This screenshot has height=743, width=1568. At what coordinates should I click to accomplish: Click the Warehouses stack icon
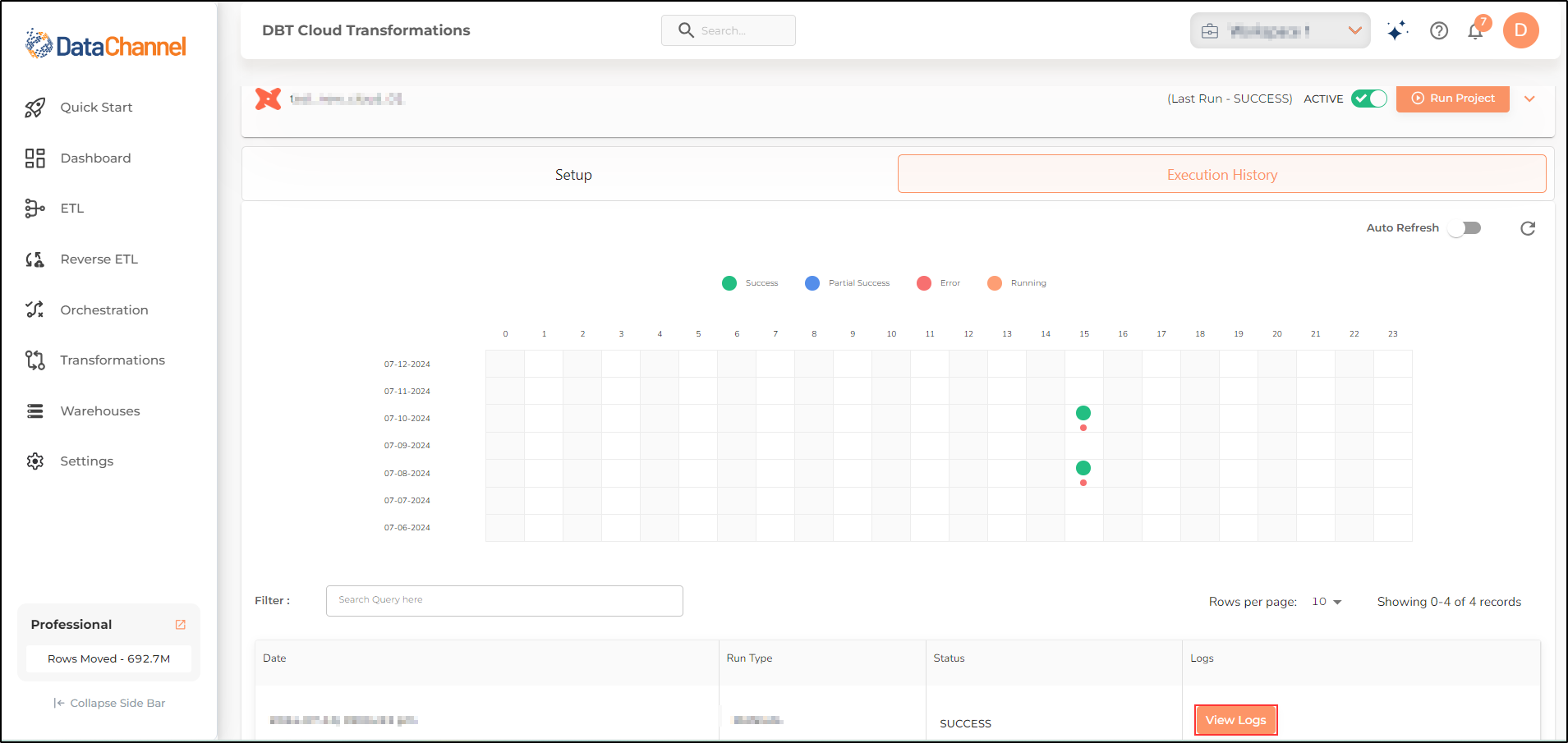[34, 411]
